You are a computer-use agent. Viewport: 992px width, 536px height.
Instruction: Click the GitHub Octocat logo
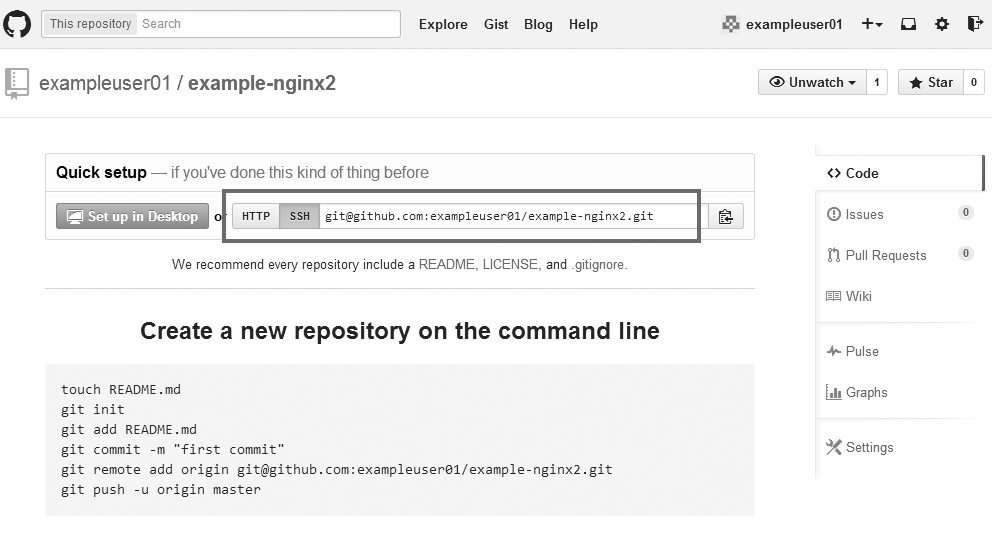[17, 24]
